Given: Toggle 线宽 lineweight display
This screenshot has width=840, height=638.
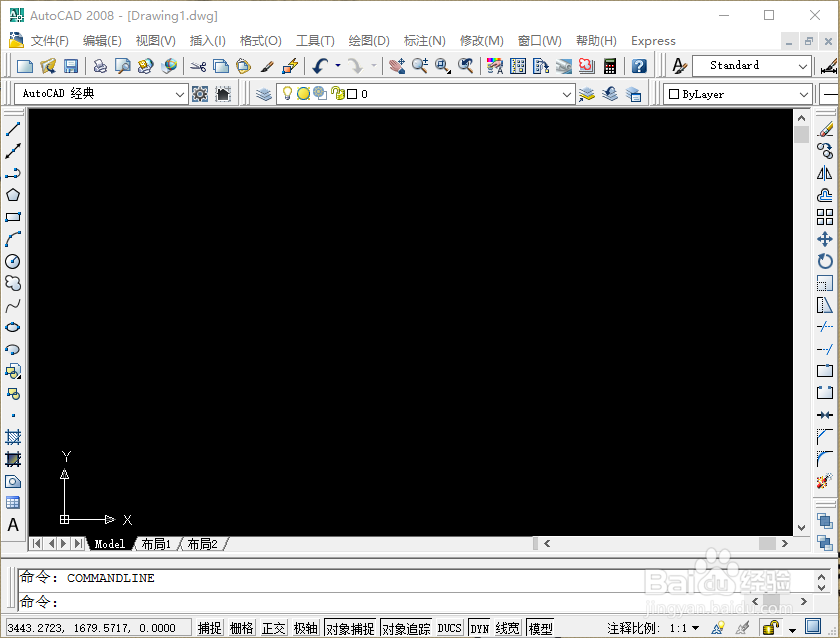Looking at the screenshot, I should click(x=507, y=628).
